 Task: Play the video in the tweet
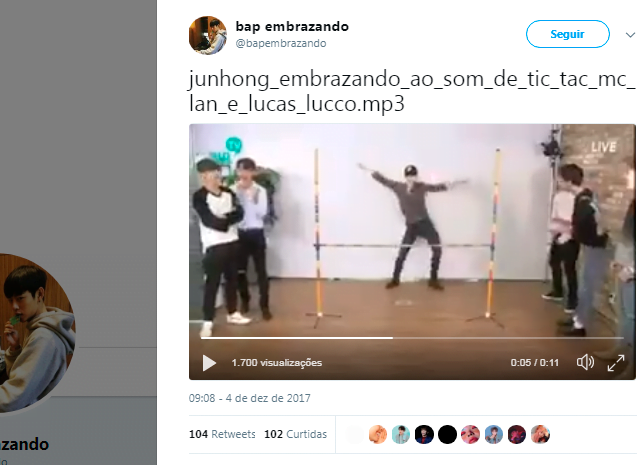coord(209,363)
